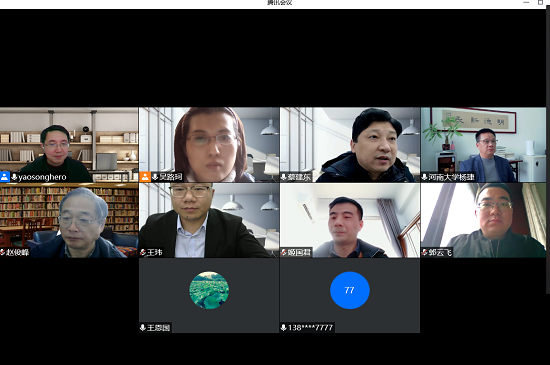
Task: Click the yaosonghero name label
Action: [x=42, y=177]
